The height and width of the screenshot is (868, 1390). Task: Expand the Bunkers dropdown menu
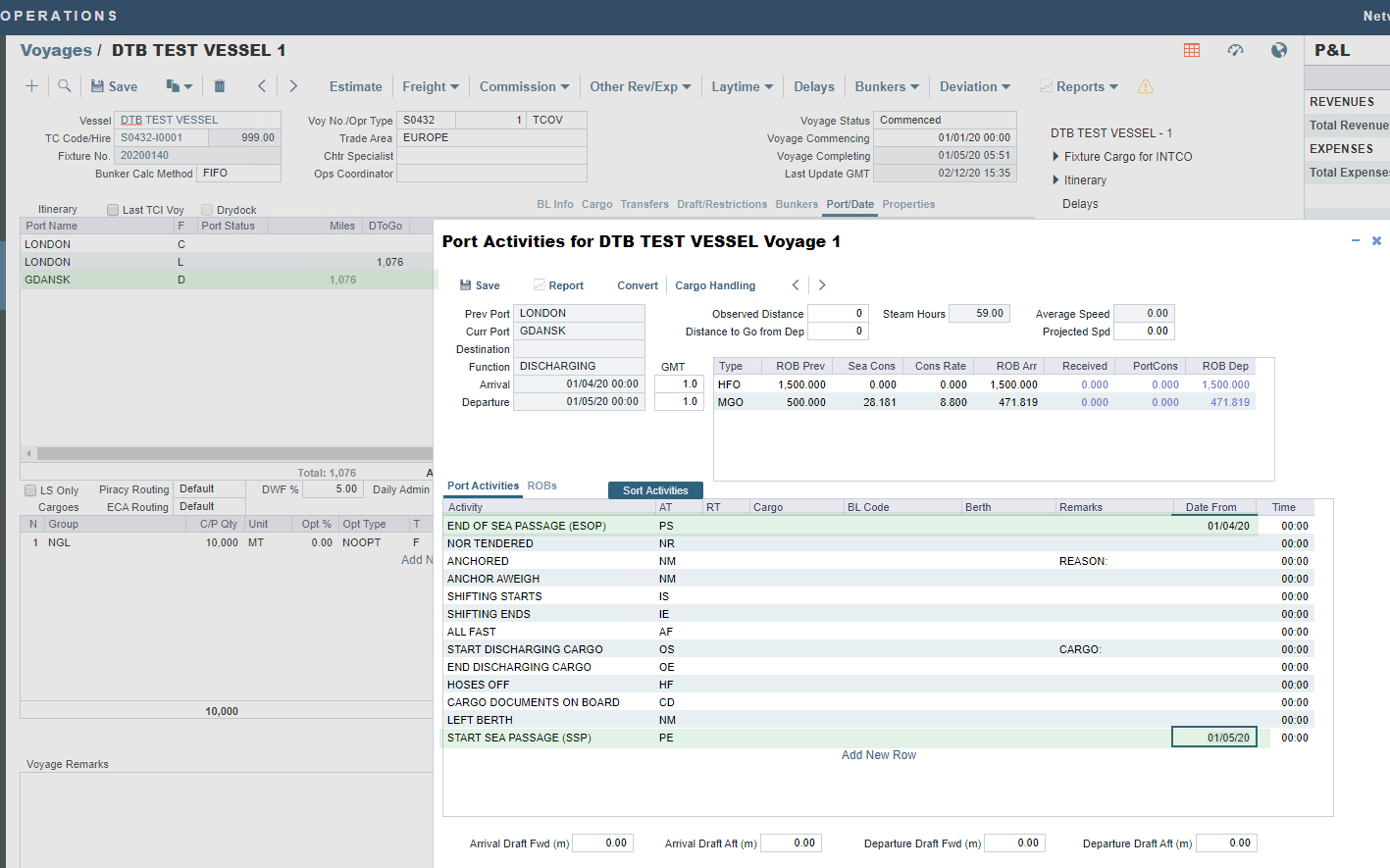887,86
